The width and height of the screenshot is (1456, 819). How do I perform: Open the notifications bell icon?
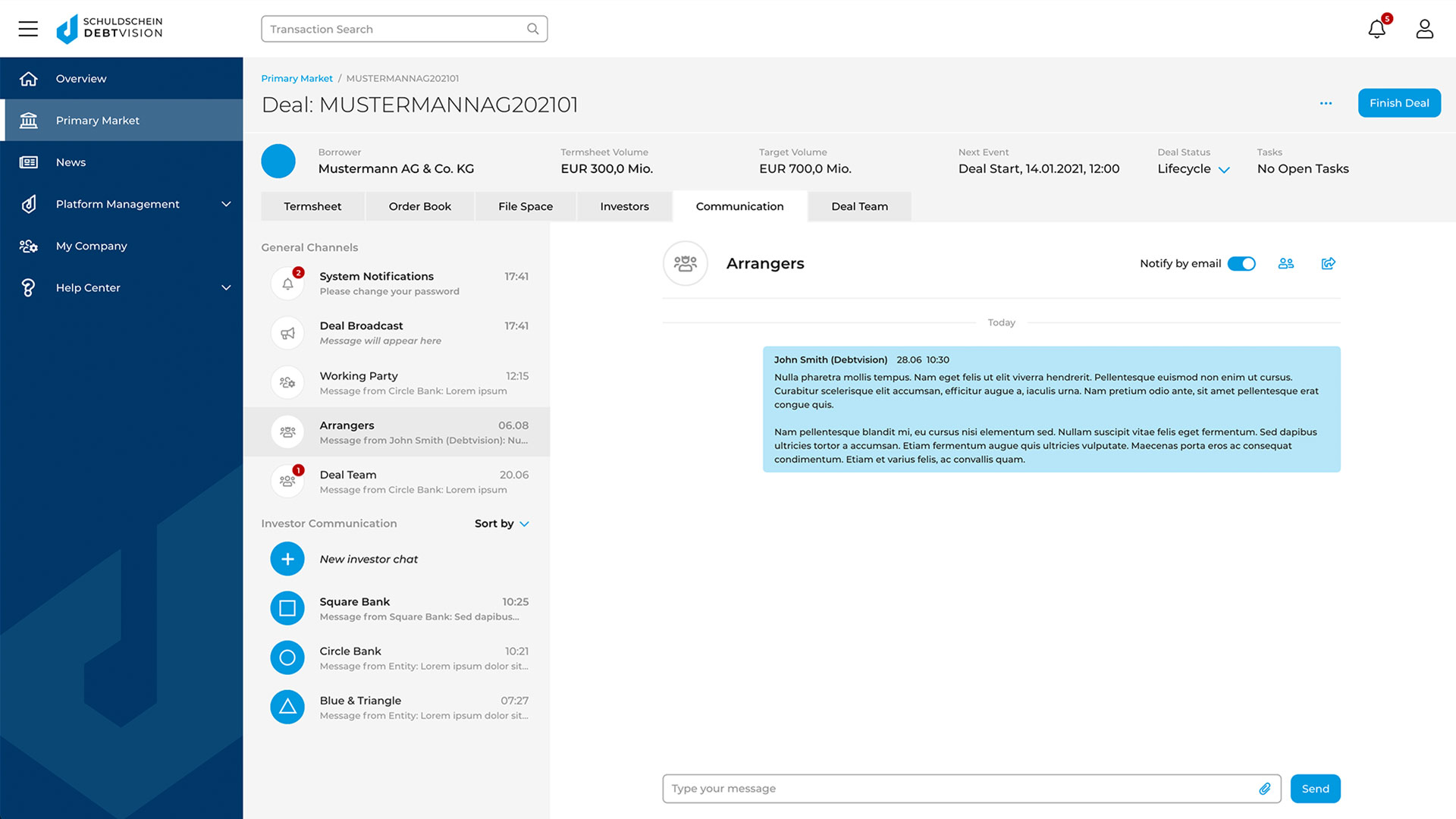coord(1376,30)
